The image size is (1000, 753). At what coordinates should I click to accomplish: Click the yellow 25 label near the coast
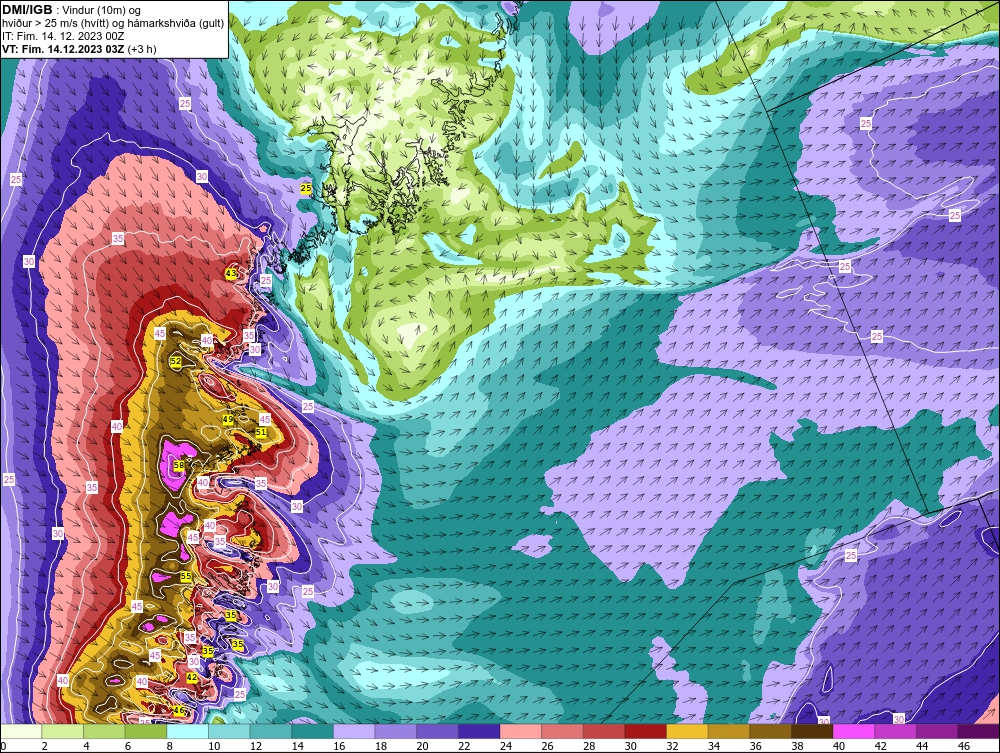[306, 188]
